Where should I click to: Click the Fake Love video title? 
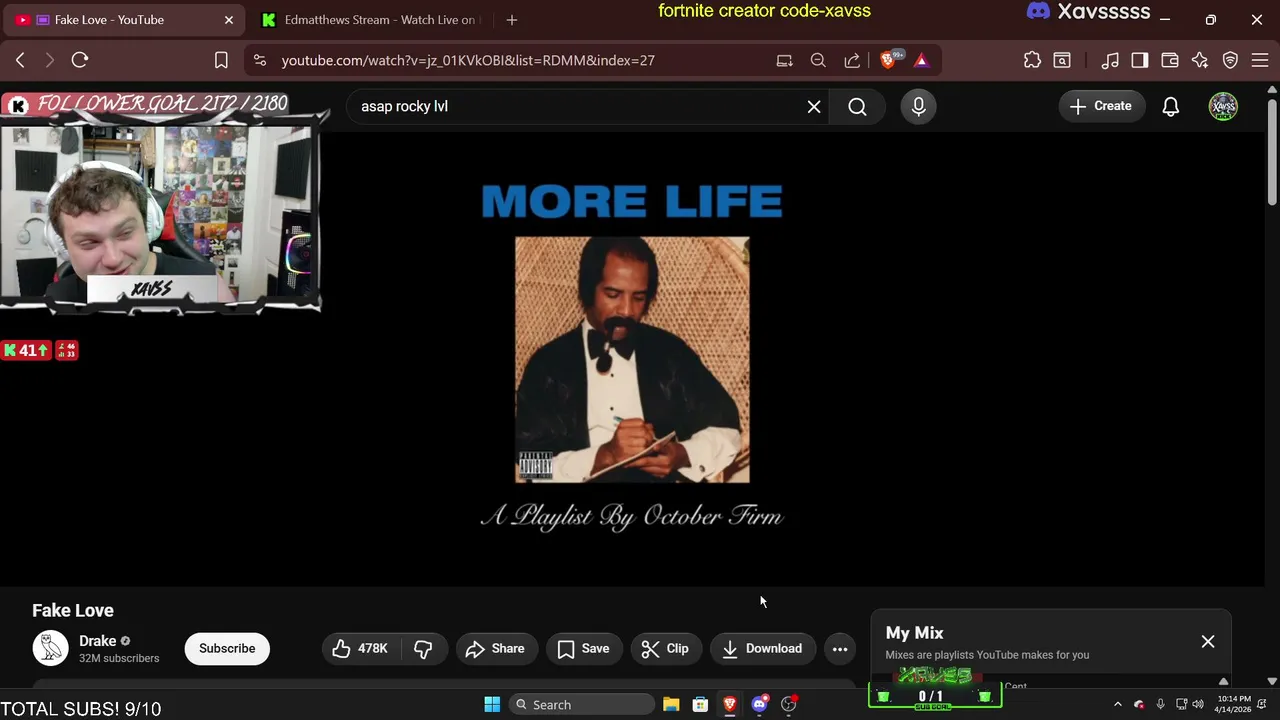tap(73, 610)
